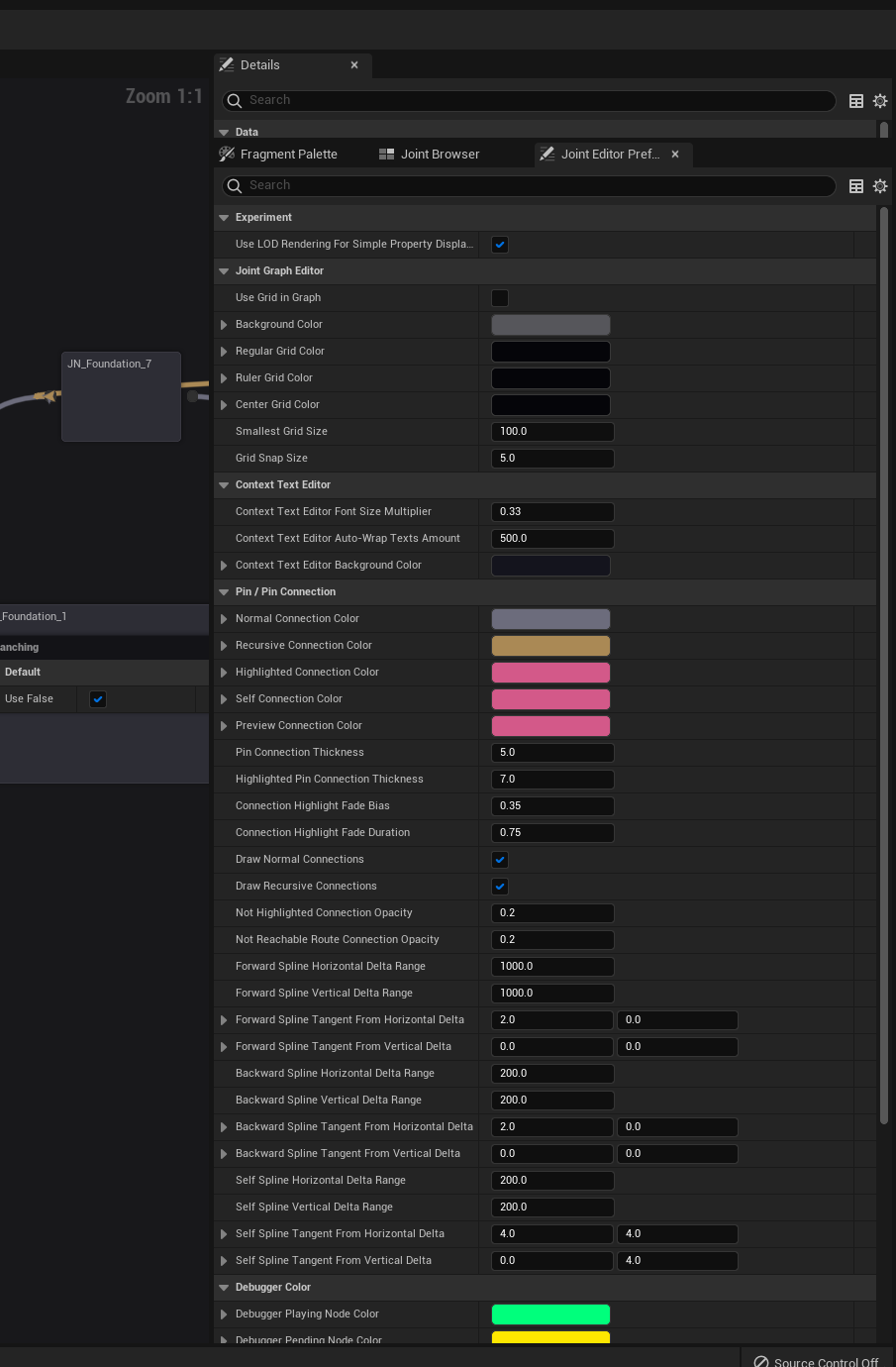Enable Use Grid in Graph checkbox

[500, 298]
